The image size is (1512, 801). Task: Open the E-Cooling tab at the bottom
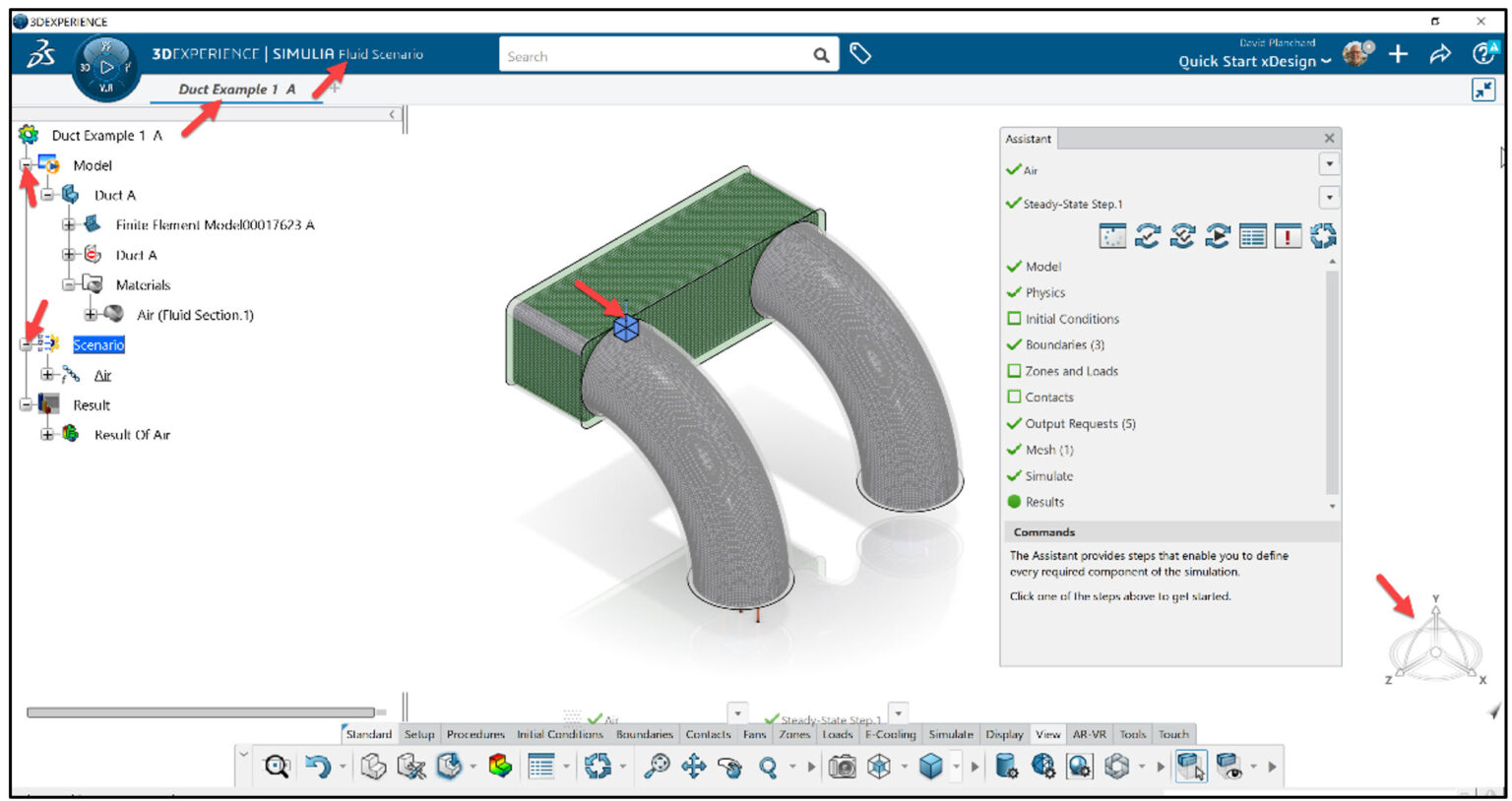pyautogui.click(x=894, y=734)
